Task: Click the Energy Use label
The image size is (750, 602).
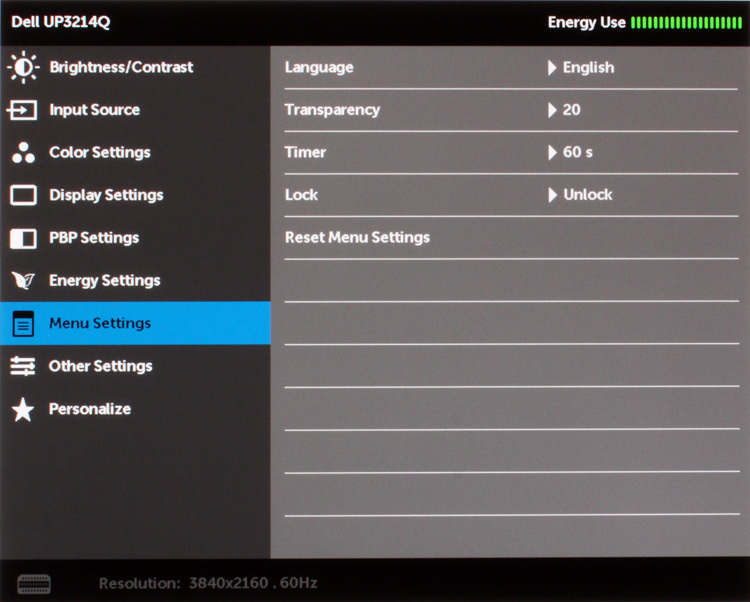Action: [586, 22]
